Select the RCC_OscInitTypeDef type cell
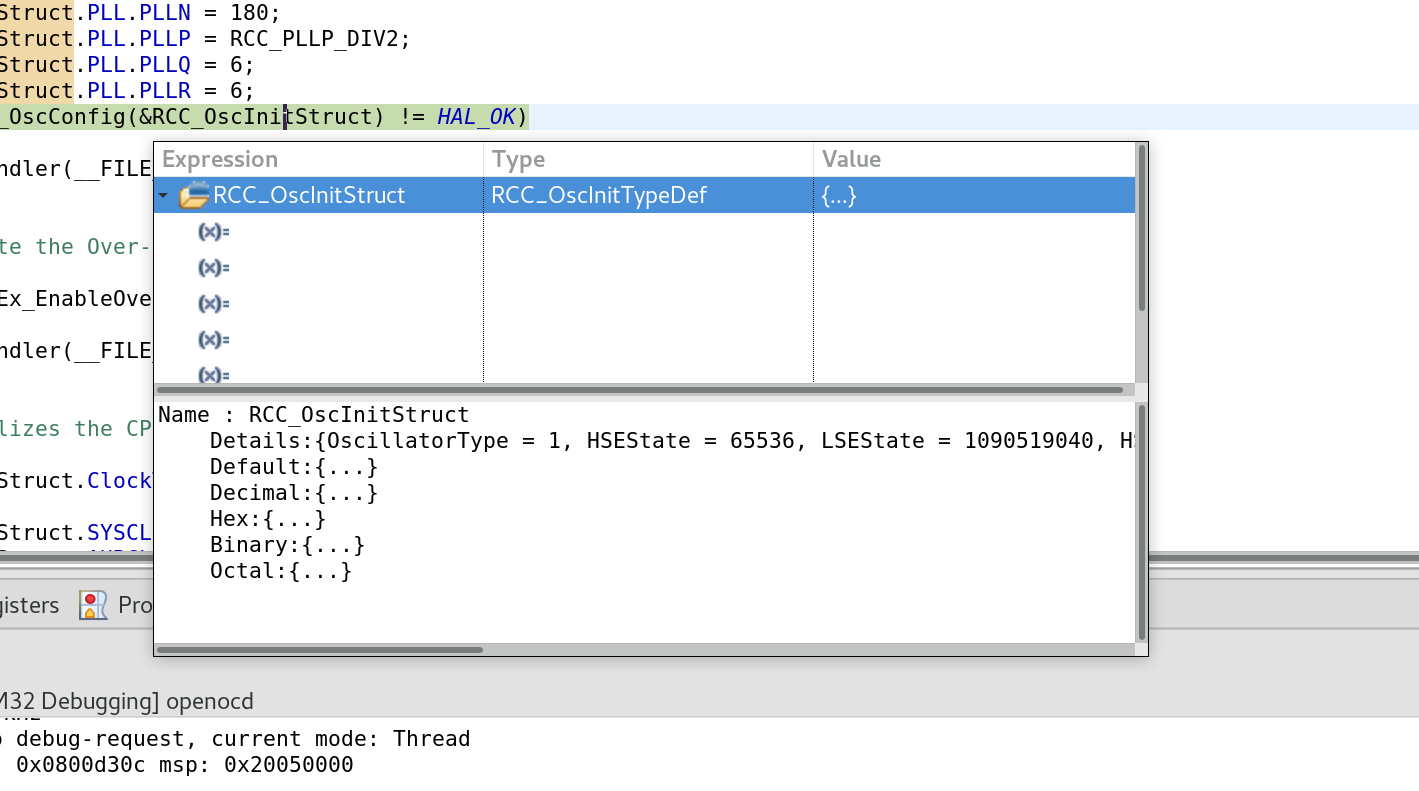The height and width of the screenshot is (791, 1419). coord(598,196)
